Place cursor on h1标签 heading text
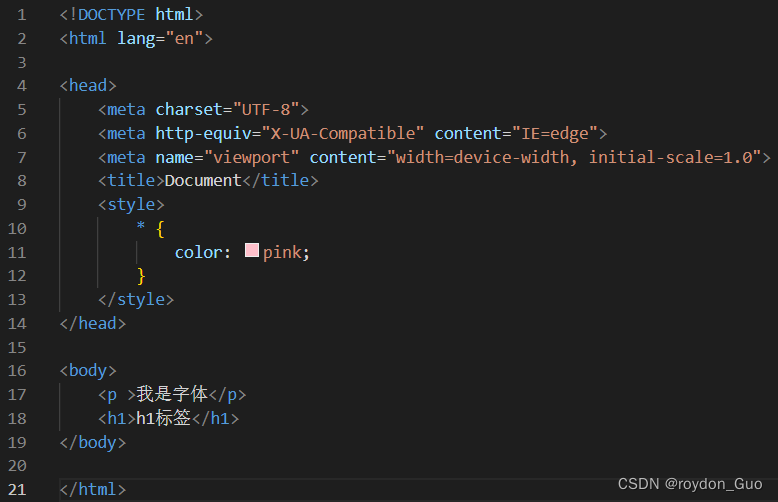The height and width of the screenshot is (502, 778). tap(163, 418)
